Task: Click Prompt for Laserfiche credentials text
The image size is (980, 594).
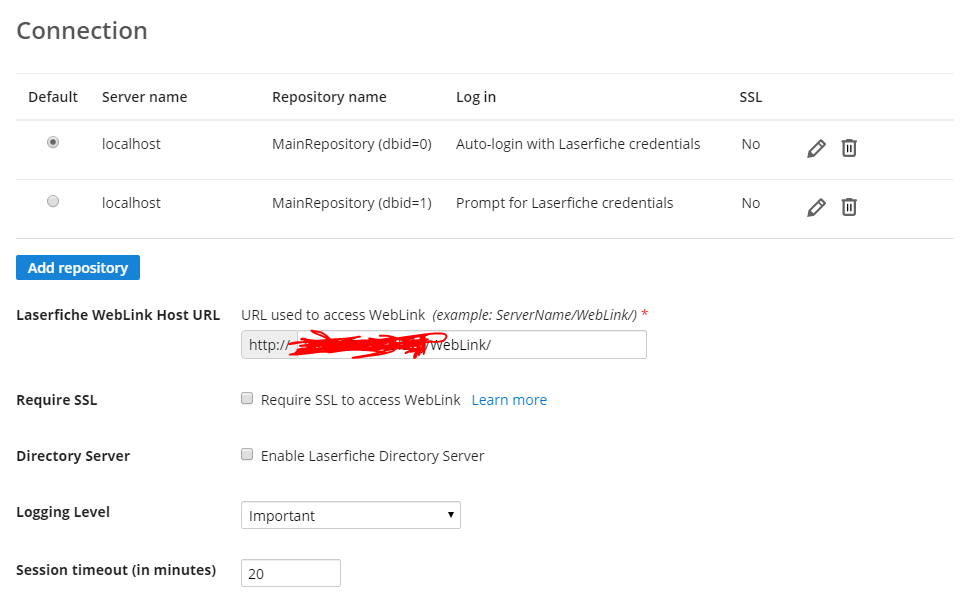Action: point(564,203)
